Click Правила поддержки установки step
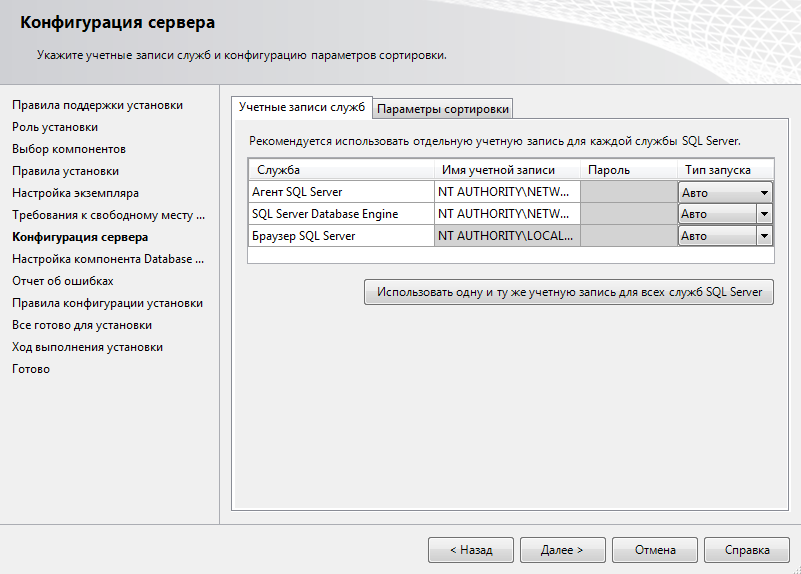The image size is (801, 574). [x=98, y=105]
